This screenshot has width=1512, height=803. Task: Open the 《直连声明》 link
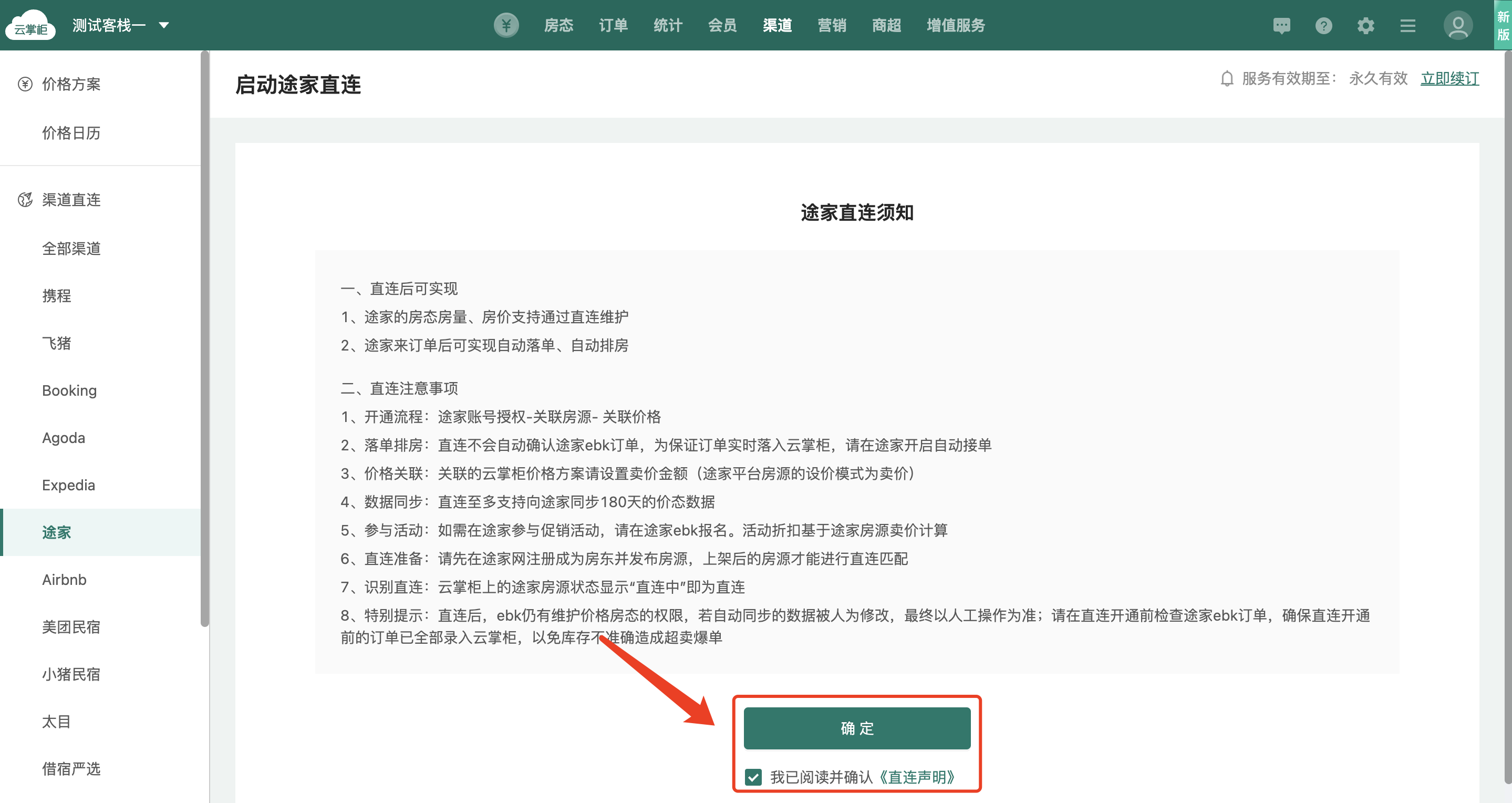917,777
